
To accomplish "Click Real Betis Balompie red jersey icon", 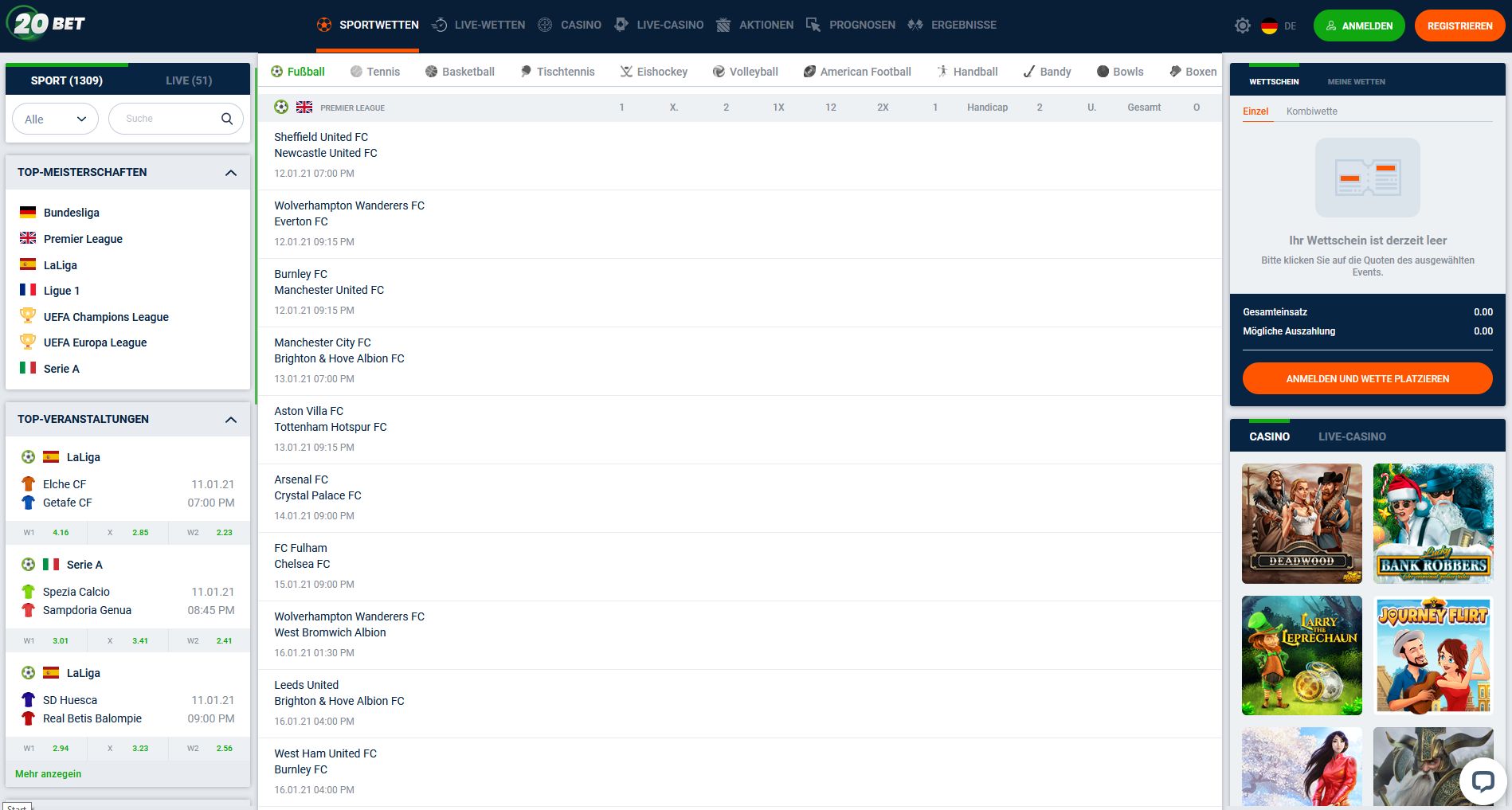I will click(x=28, y=718).
